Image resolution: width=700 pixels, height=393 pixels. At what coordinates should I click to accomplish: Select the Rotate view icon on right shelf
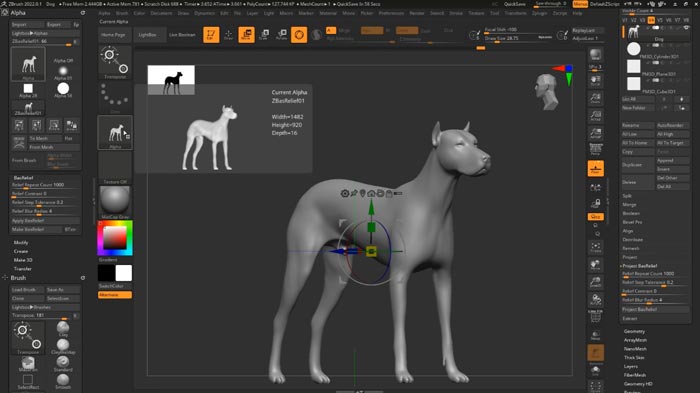click(x=595, y=300)
